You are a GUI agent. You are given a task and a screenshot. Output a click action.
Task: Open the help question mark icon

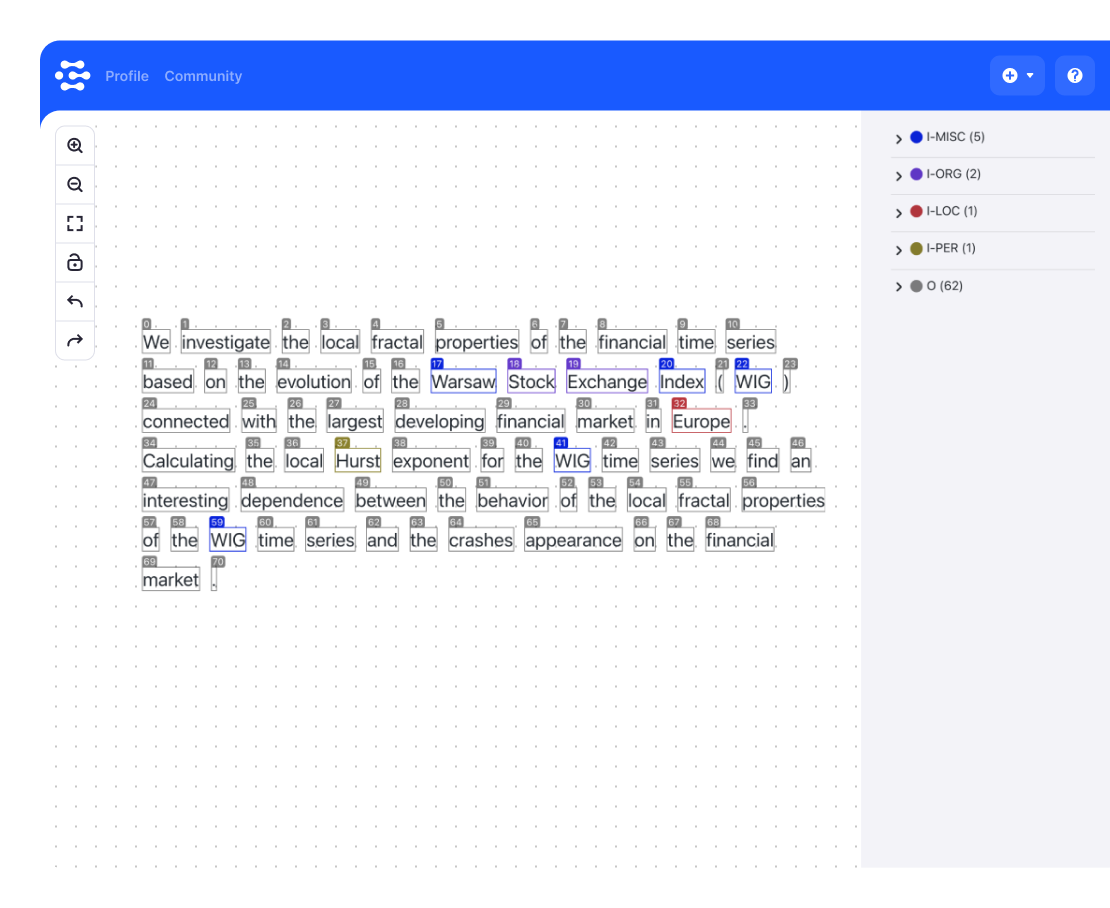1075,76
